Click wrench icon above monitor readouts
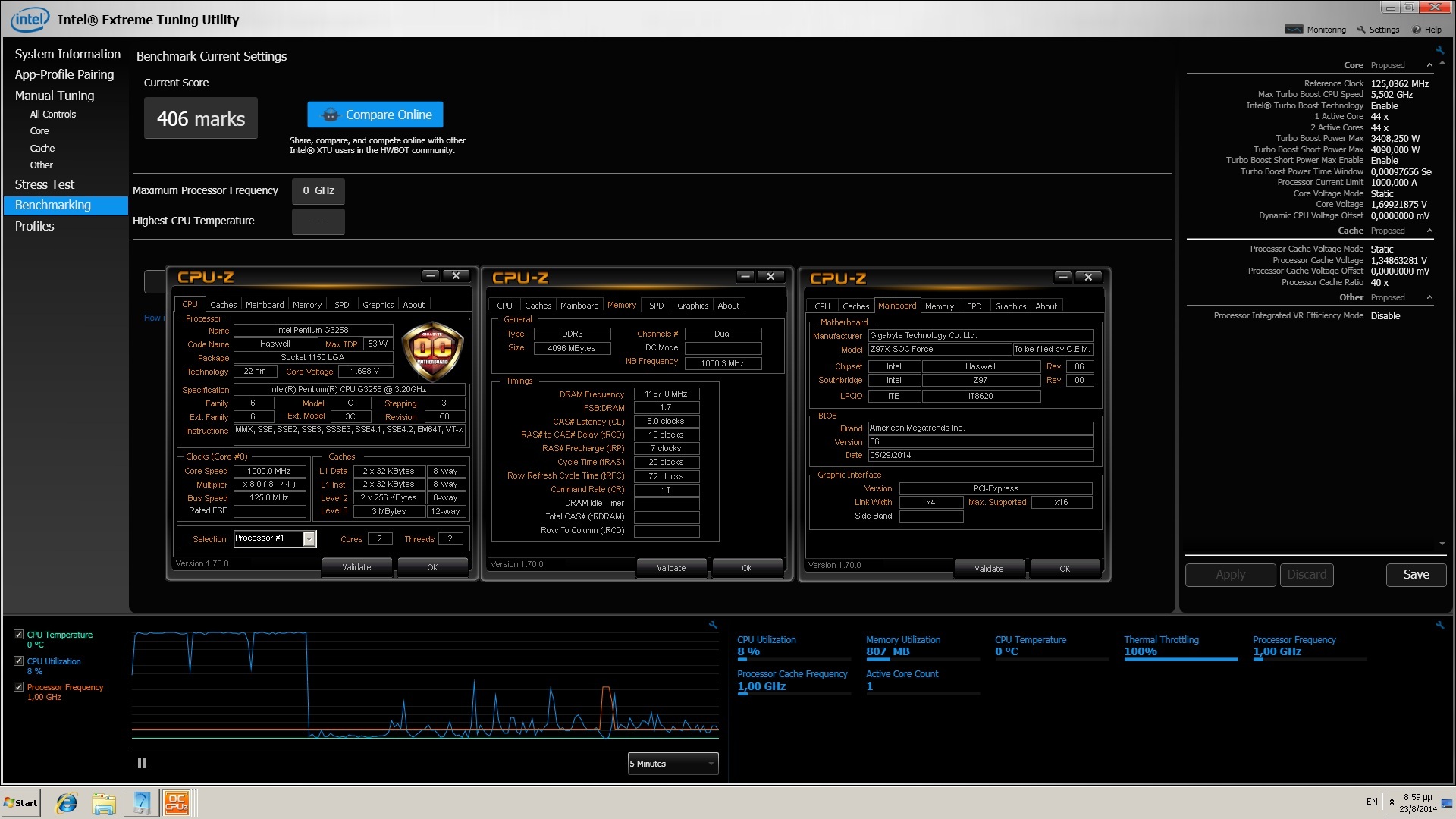 tap(1439, 625)
